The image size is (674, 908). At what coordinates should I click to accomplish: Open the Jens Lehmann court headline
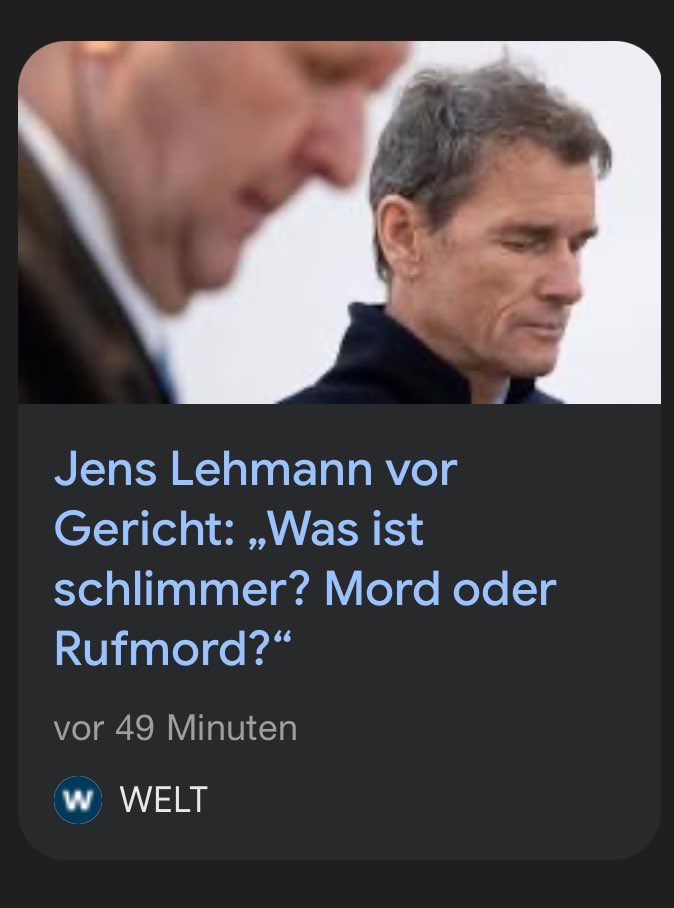[305, 558]
